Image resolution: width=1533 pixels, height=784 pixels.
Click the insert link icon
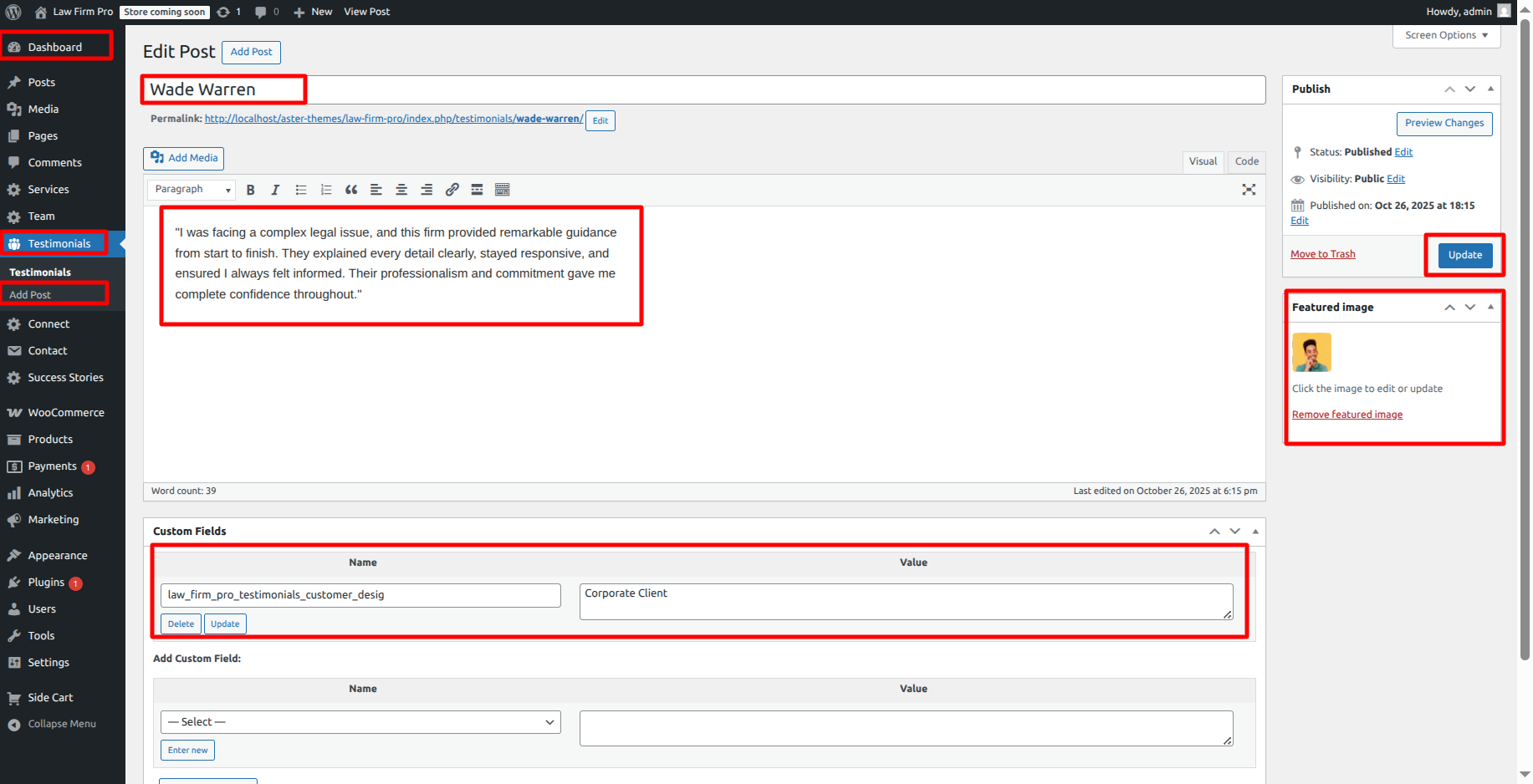click(x=452, y=190)
